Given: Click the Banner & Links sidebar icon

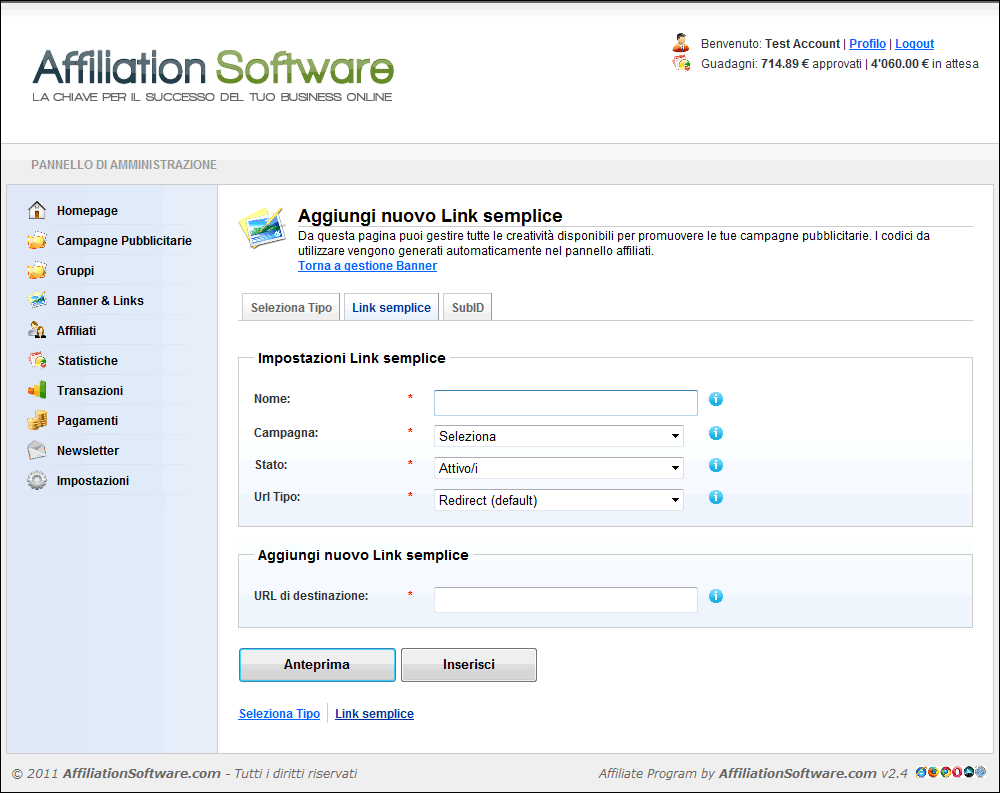Looking at the screenshot, I should point(37,300).
